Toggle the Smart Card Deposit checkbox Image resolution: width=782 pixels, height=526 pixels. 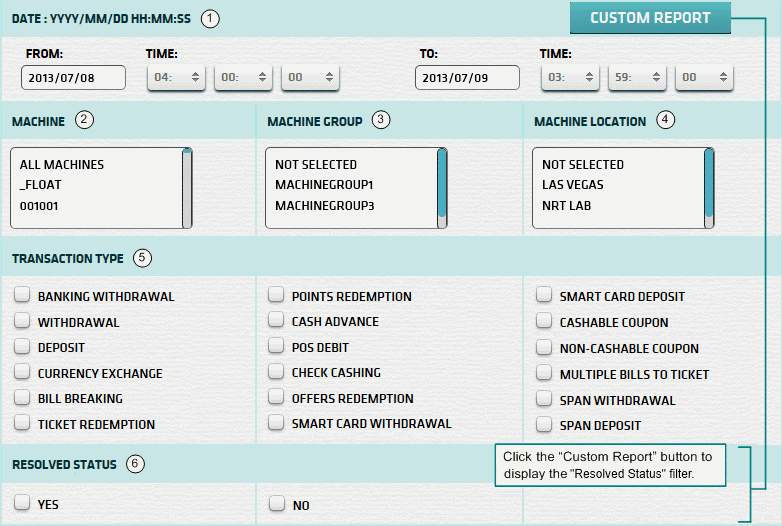[x=544, y=296]
